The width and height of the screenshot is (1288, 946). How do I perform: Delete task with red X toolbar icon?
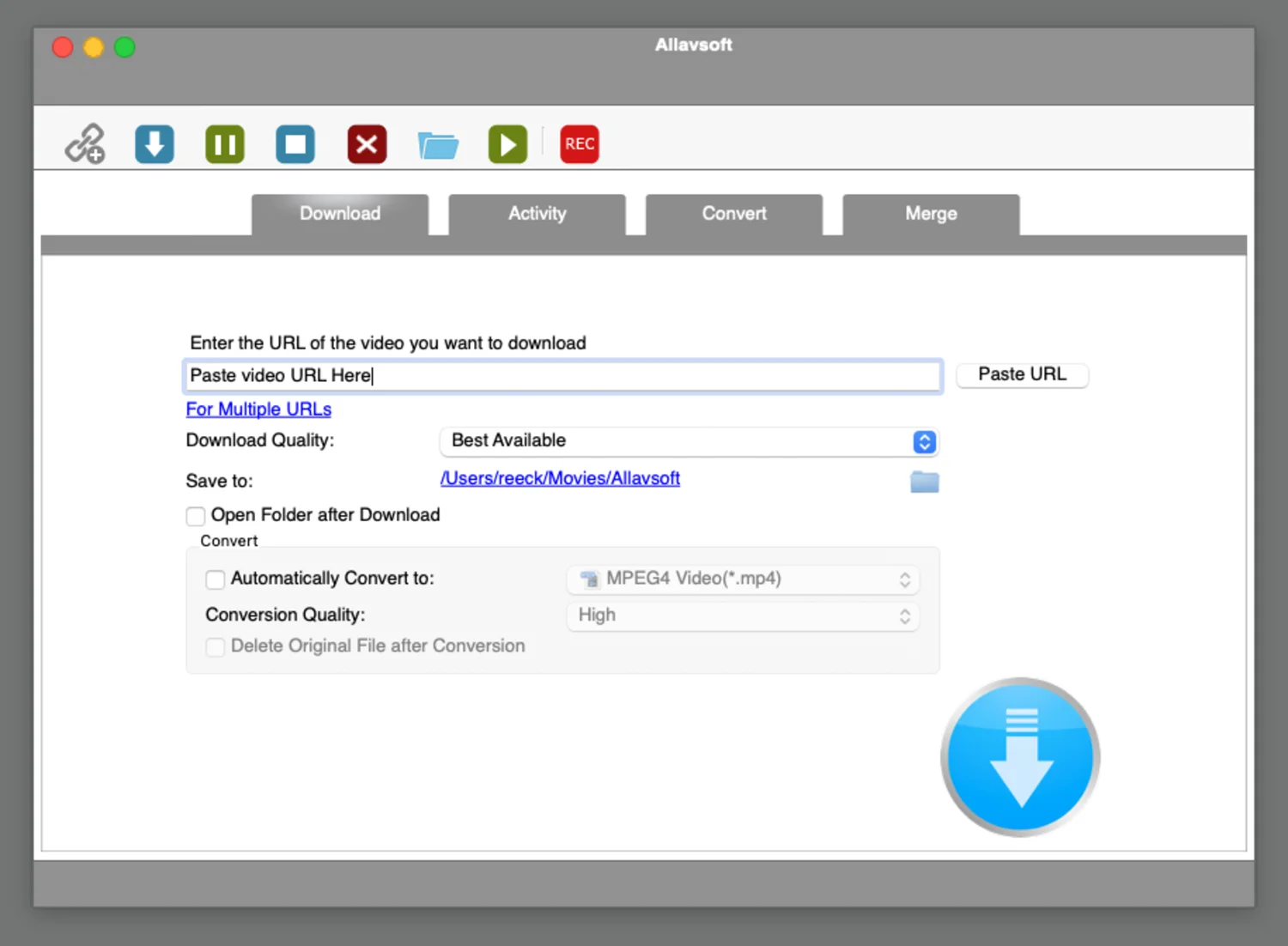tap(367, 143)
